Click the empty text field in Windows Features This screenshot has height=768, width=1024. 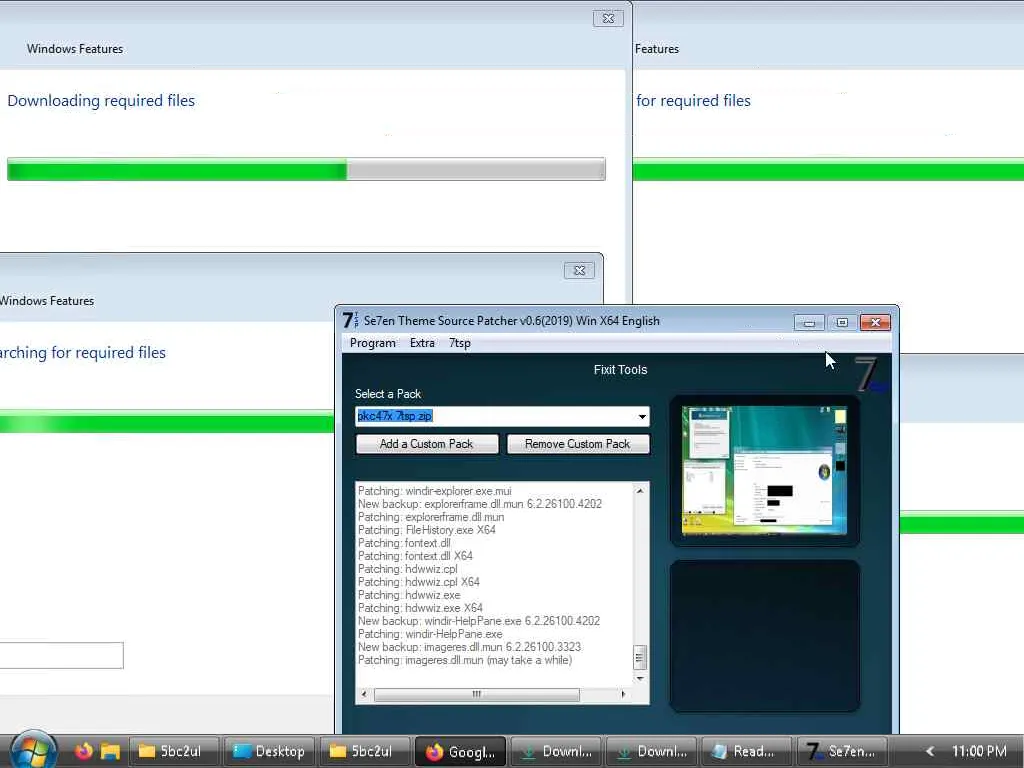click(61, 656)
